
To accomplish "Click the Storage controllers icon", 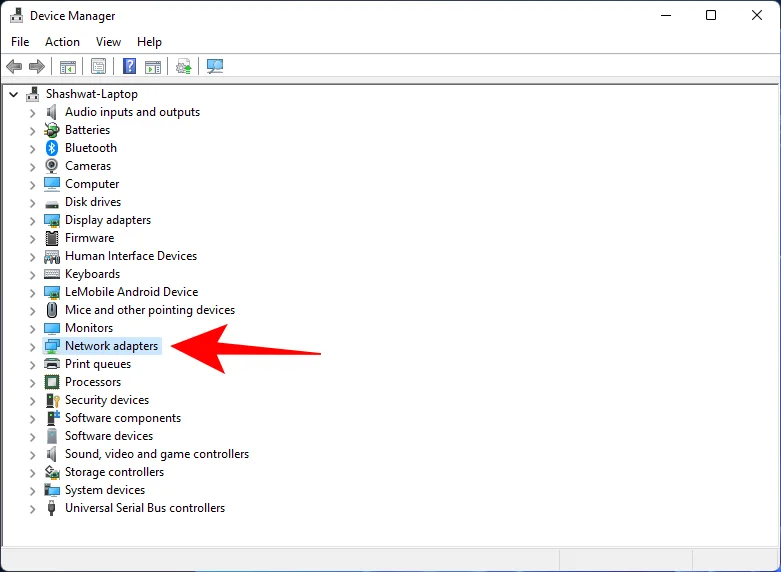I will click(x=52, y=472).
